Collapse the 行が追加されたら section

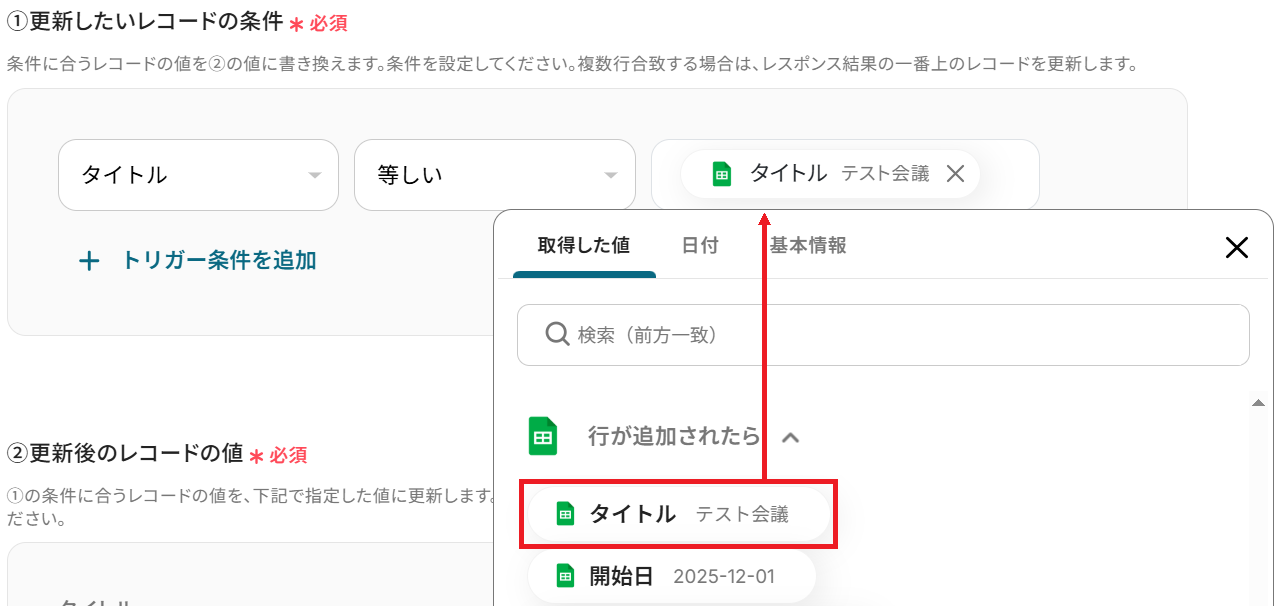(790, 437)
